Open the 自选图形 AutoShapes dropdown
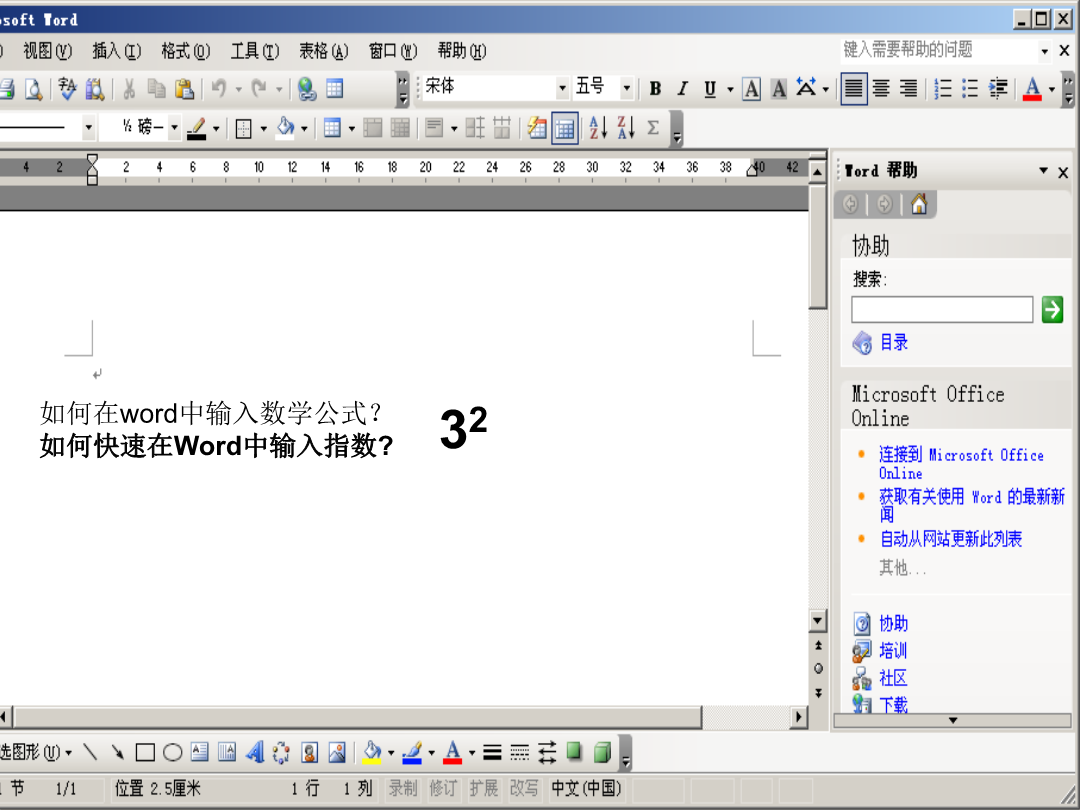 35,751
